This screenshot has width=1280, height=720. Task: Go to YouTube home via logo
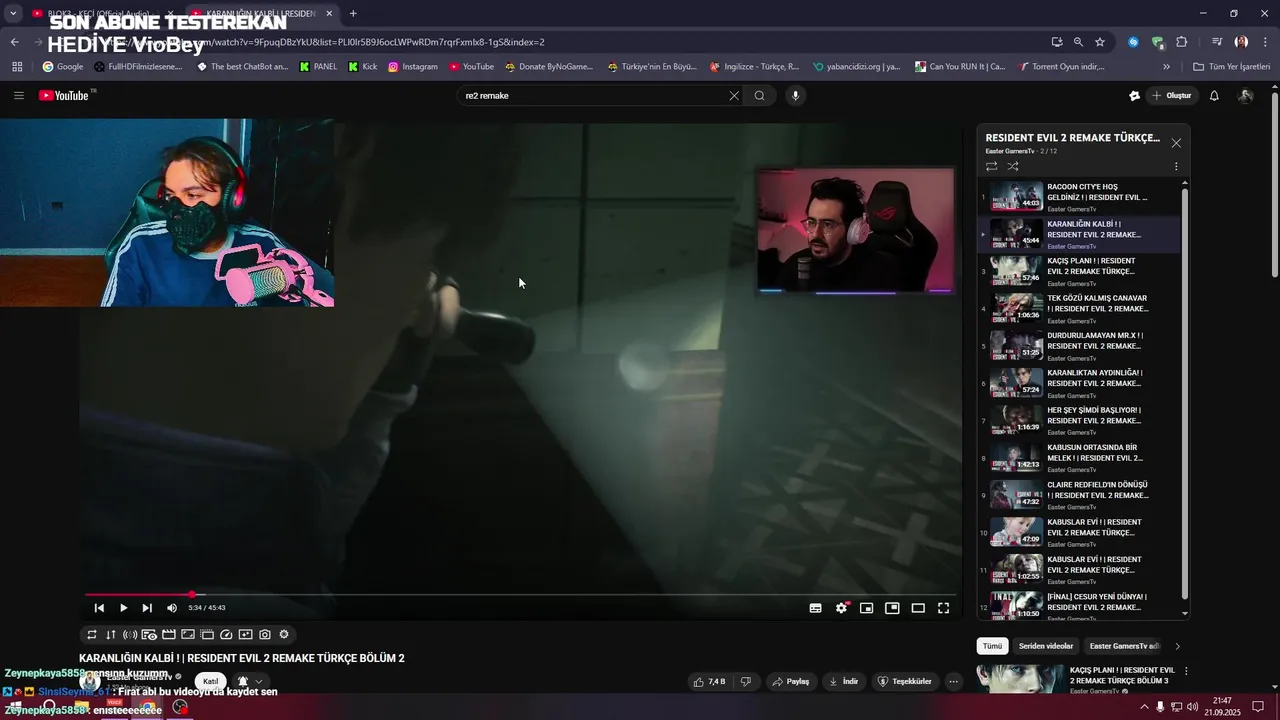coord(66,95)
